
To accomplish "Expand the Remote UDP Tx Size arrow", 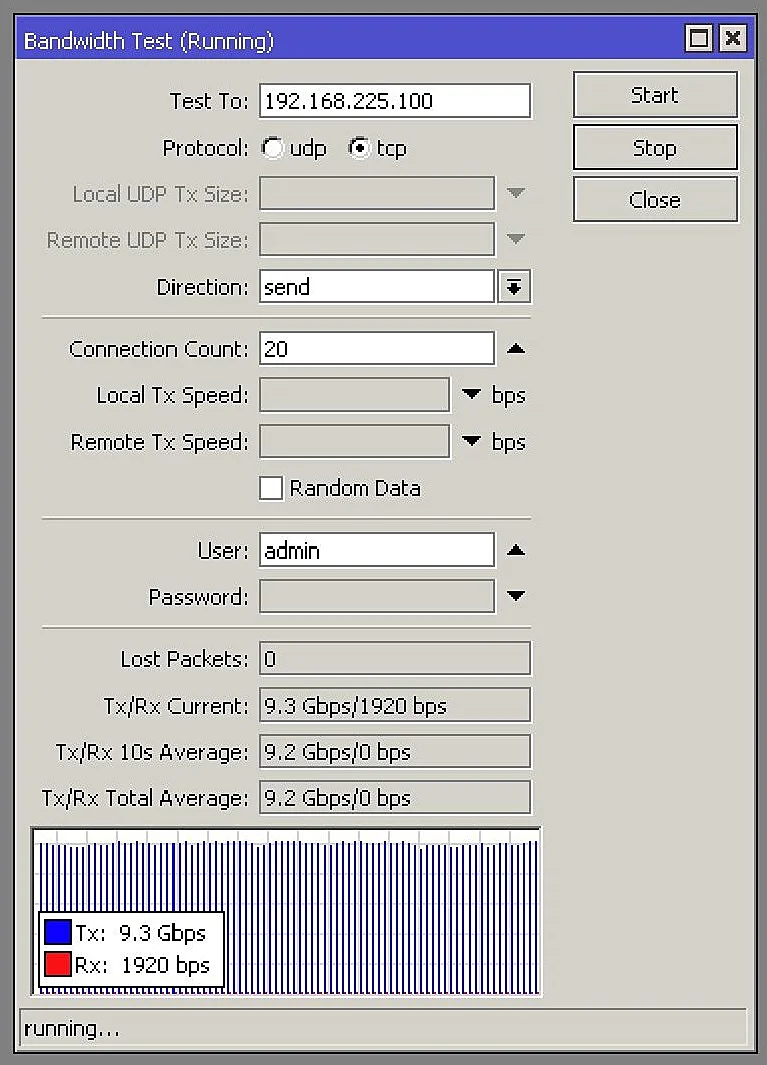I will 515,240.
